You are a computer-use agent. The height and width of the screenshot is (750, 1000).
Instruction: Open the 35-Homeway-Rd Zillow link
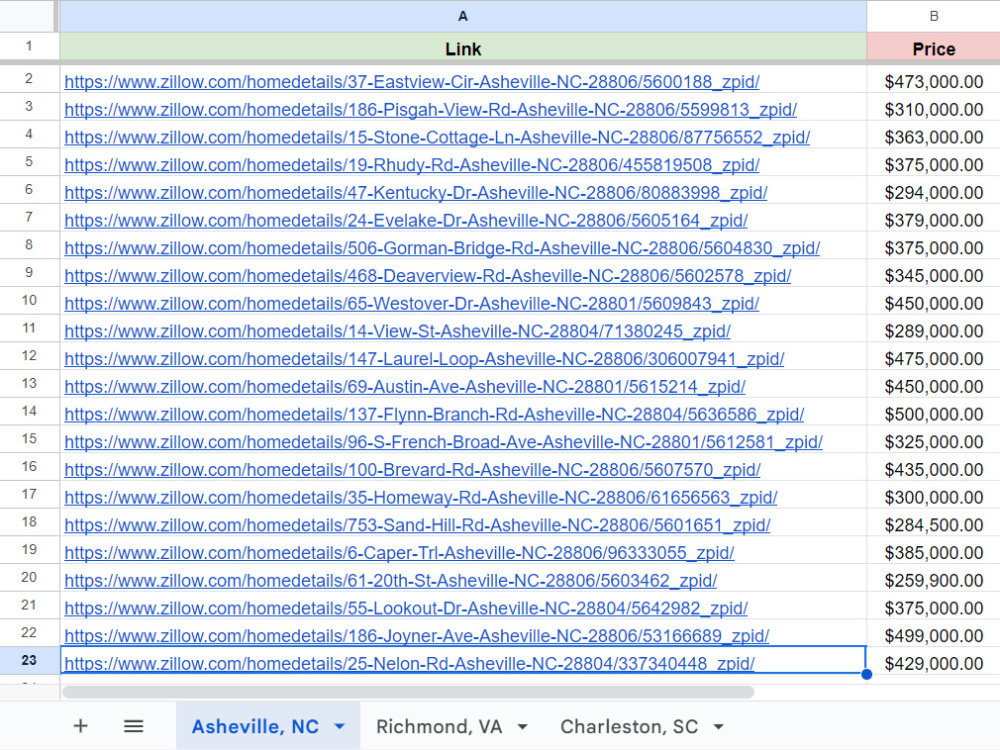pos(420,497)
